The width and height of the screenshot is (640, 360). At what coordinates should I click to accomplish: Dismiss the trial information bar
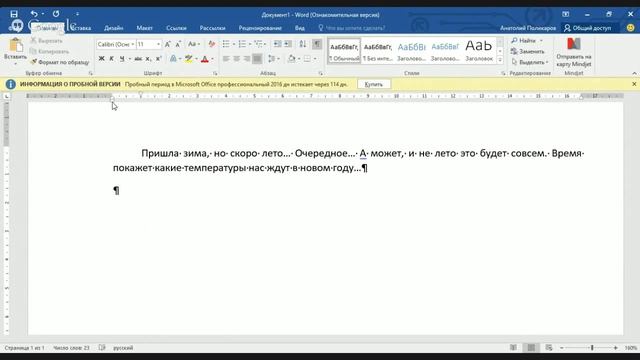point(634,84)
